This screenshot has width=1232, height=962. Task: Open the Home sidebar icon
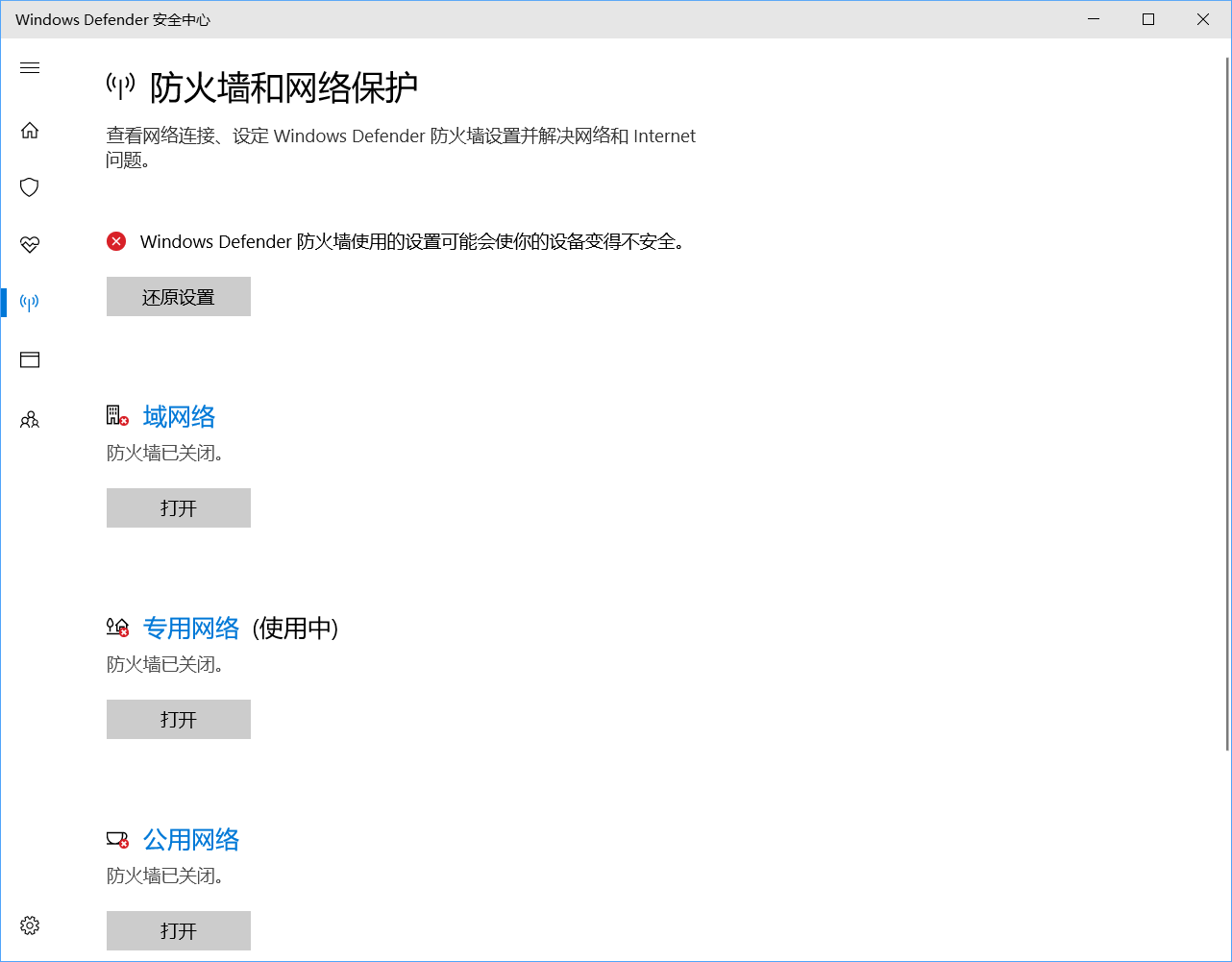[29, 129]
